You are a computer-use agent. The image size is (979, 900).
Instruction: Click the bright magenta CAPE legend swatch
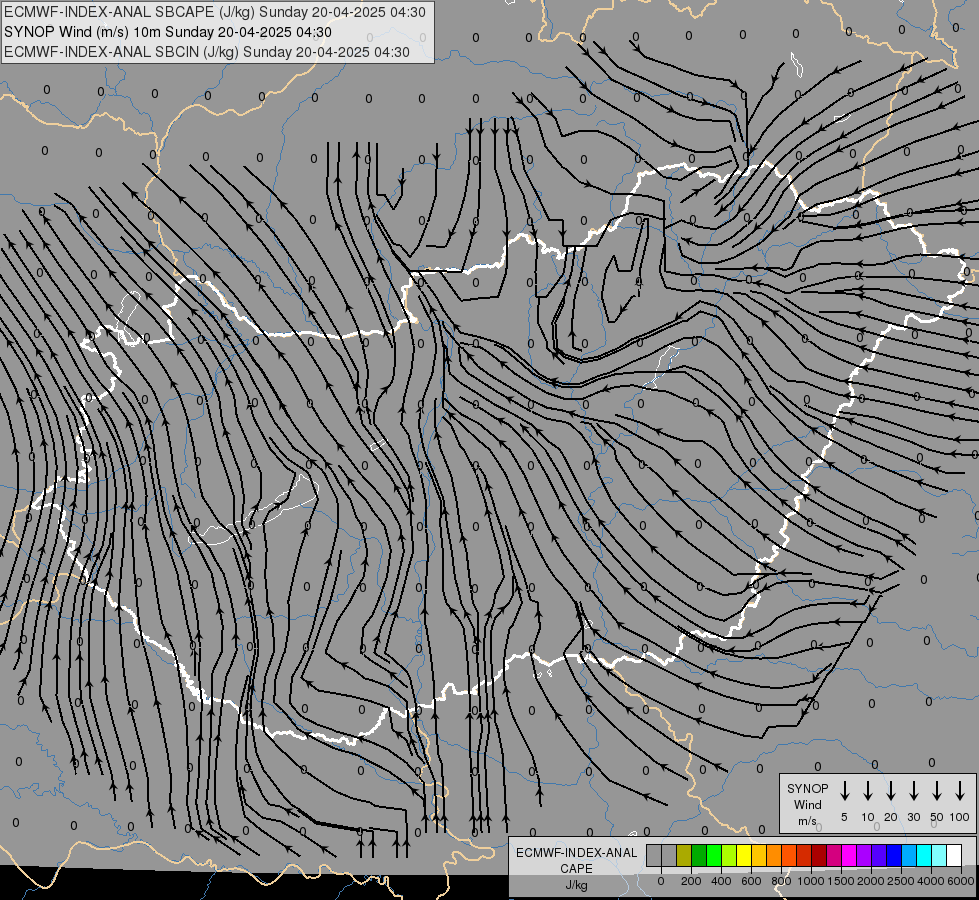click(849, 855)
